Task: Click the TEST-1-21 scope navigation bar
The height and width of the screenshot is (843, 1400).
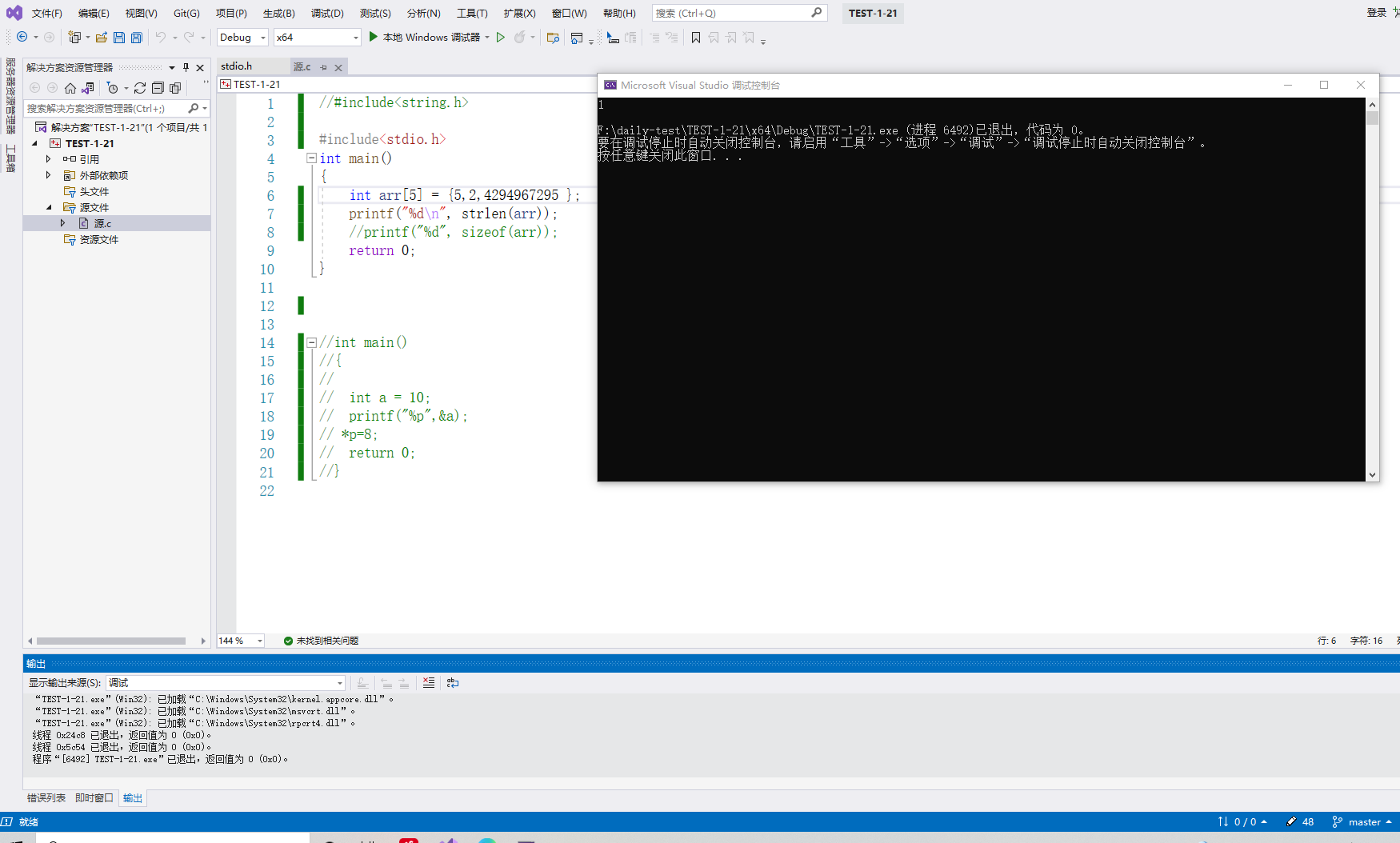Action: tap(406, 84)
